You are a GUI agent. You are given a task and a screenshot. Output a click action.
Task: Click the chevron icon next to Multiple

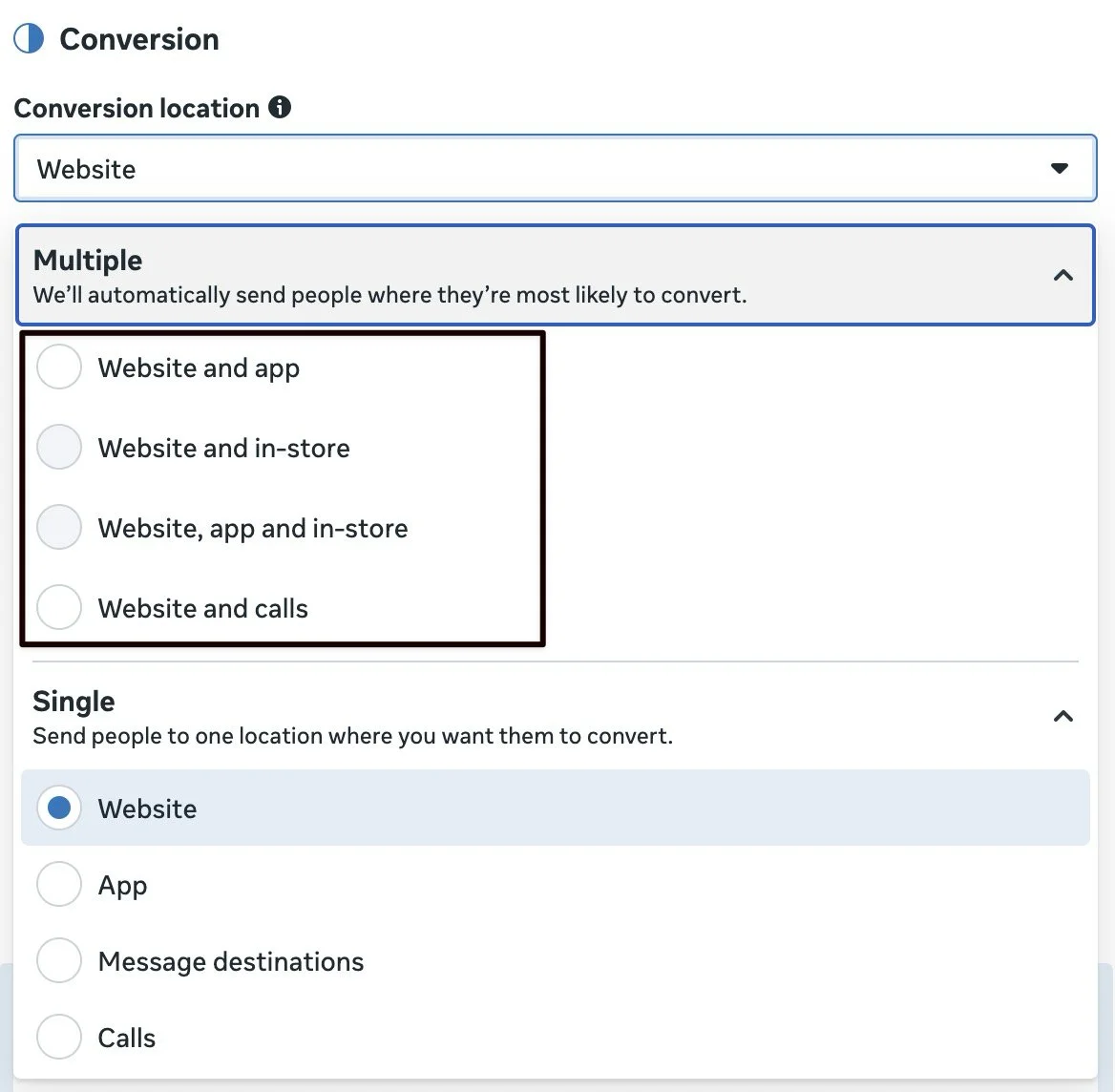1062,275
